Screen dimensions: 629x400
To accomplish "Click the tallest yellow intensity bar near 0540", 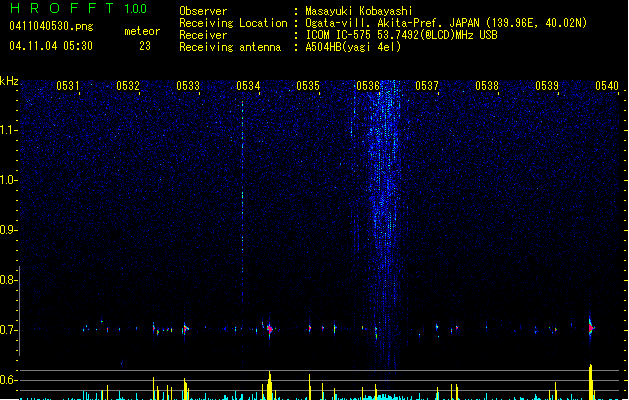I will (590, 382).
